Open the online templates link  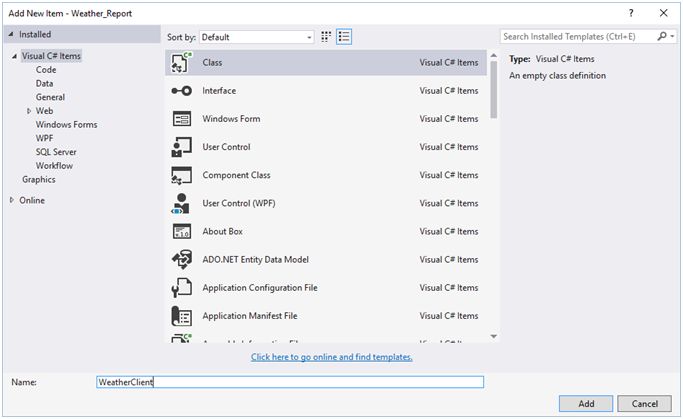(331, 357)
